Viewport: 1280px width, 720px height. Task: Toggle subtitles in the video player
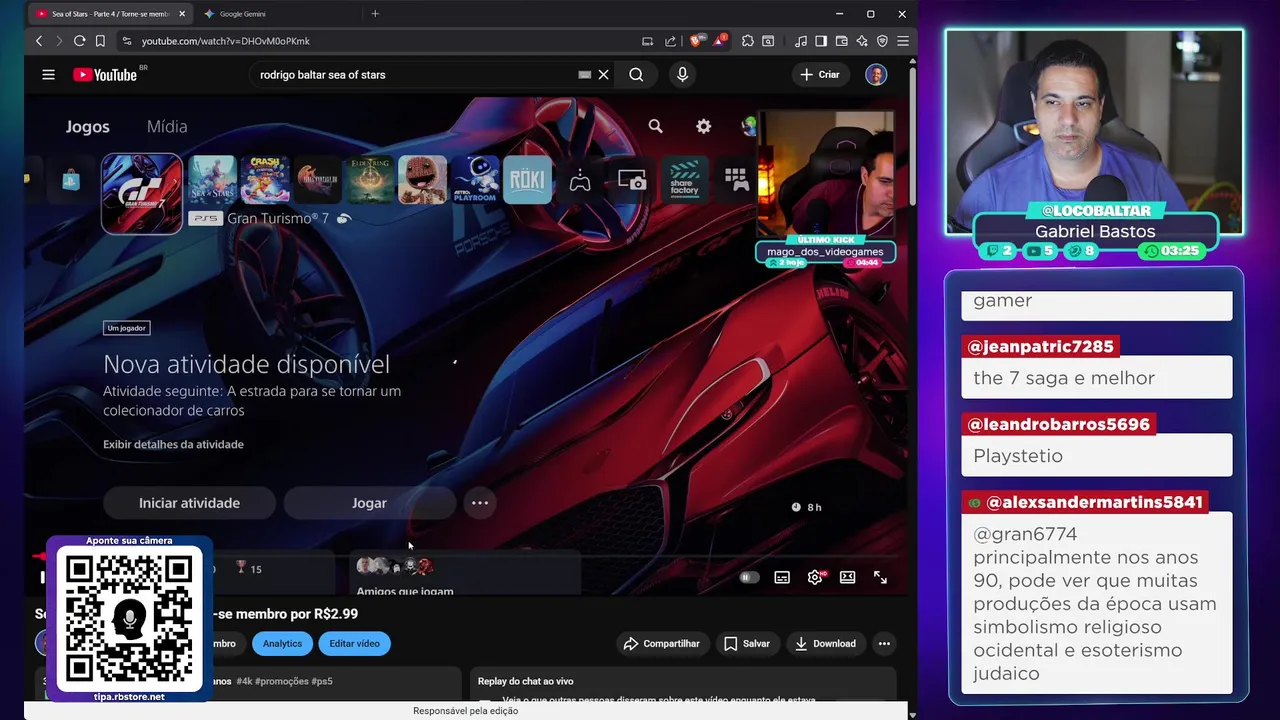click(x=782, y=577)
